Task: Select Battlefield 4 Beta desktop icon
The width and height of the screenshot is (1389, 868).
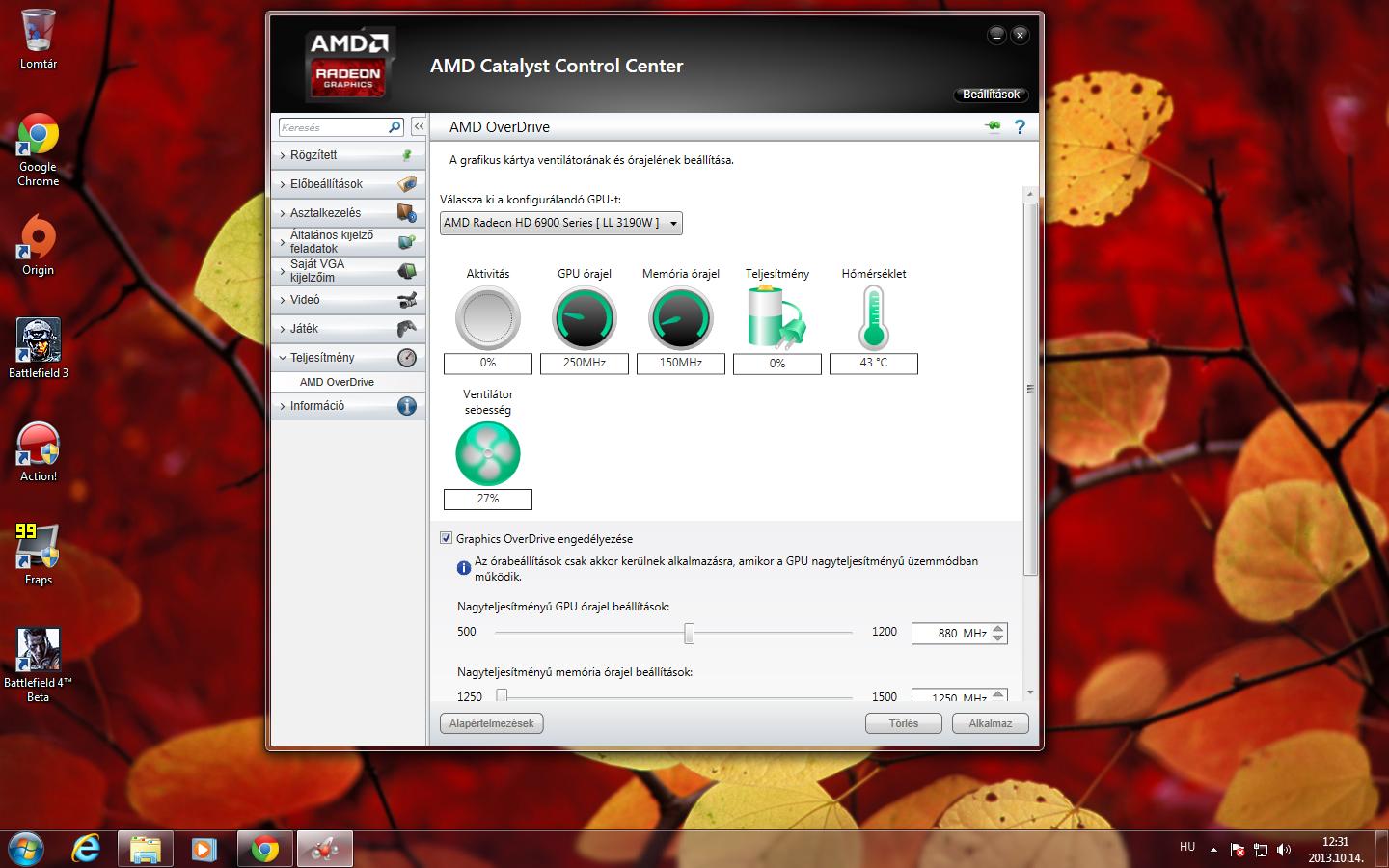Action: tap(38, 665)
